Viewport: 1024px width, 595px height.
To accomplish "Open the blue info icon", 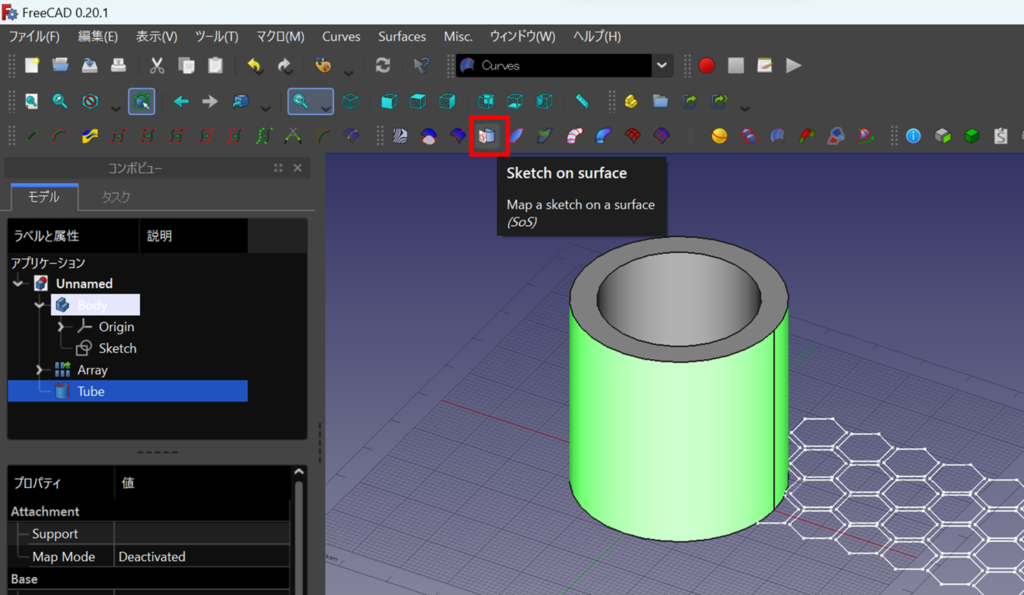I will pos(914,136).
